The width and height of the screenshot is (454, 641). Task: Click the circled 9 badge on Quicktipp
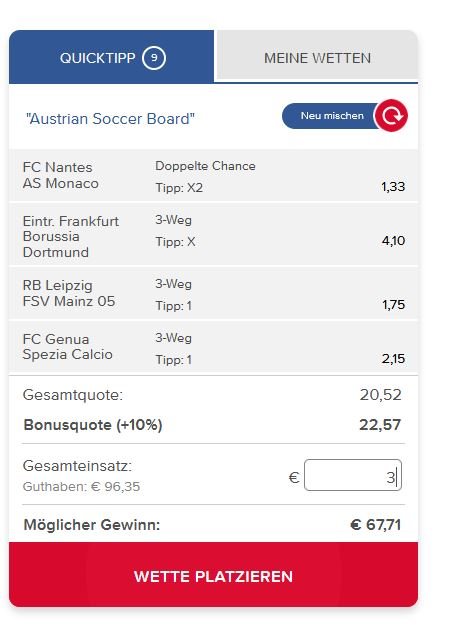[154, 58]
